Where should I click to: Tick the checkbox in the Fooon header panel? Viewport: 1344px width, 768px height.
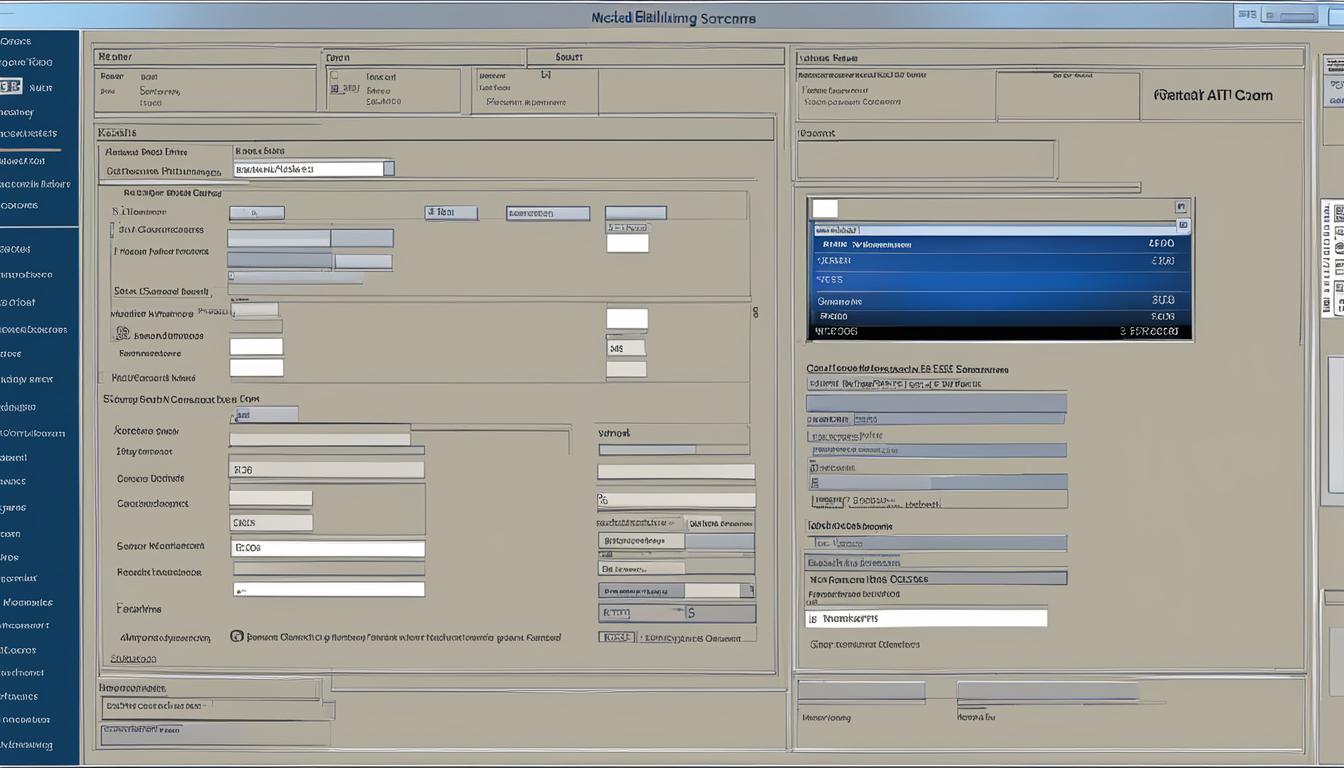pyautogui.click(x=334, y=75)
